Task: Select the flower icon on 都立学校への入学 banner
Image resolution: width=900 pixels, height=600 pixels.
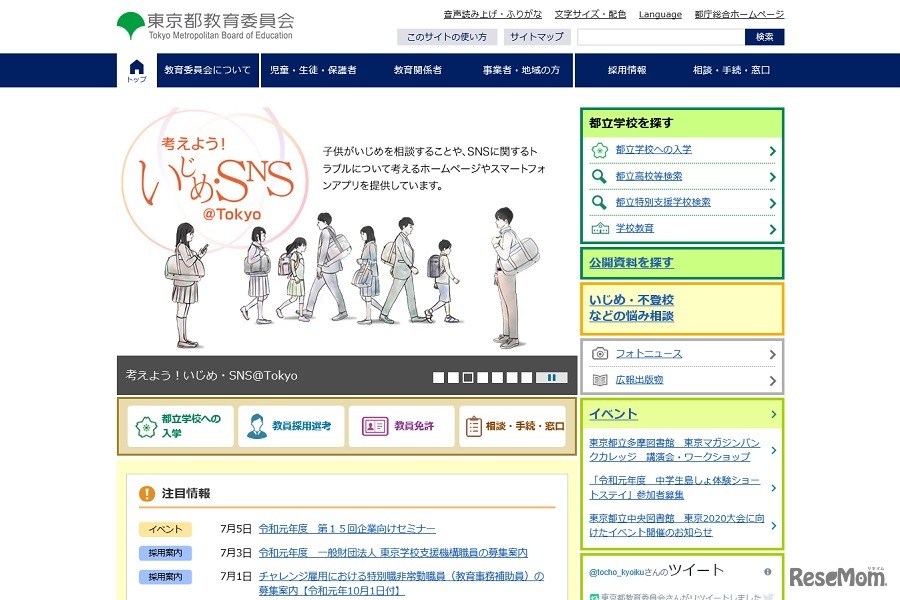Action: point(143,425)
